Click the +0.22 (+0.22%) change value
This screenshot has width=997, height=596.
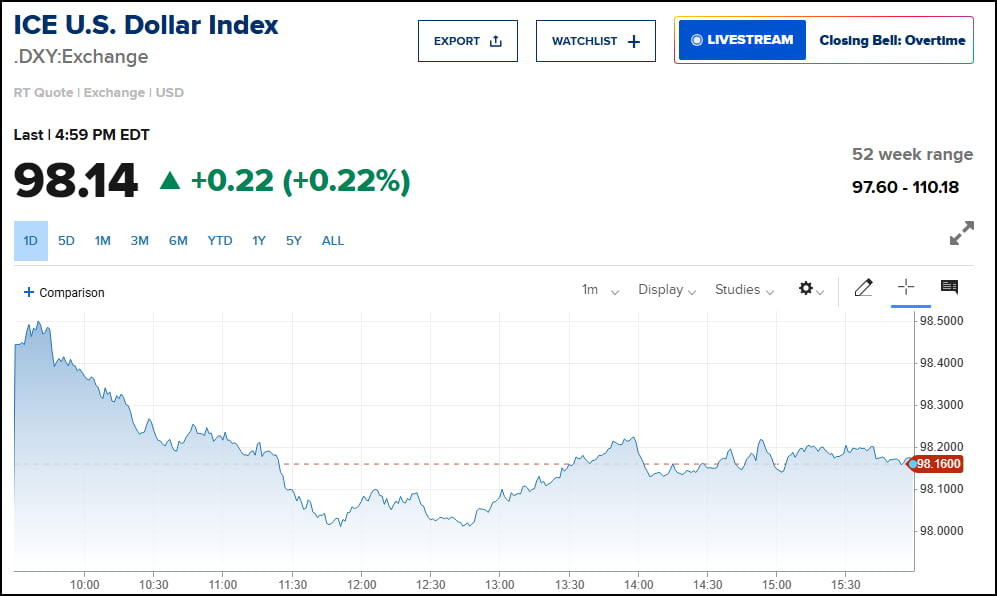(300, 181)
